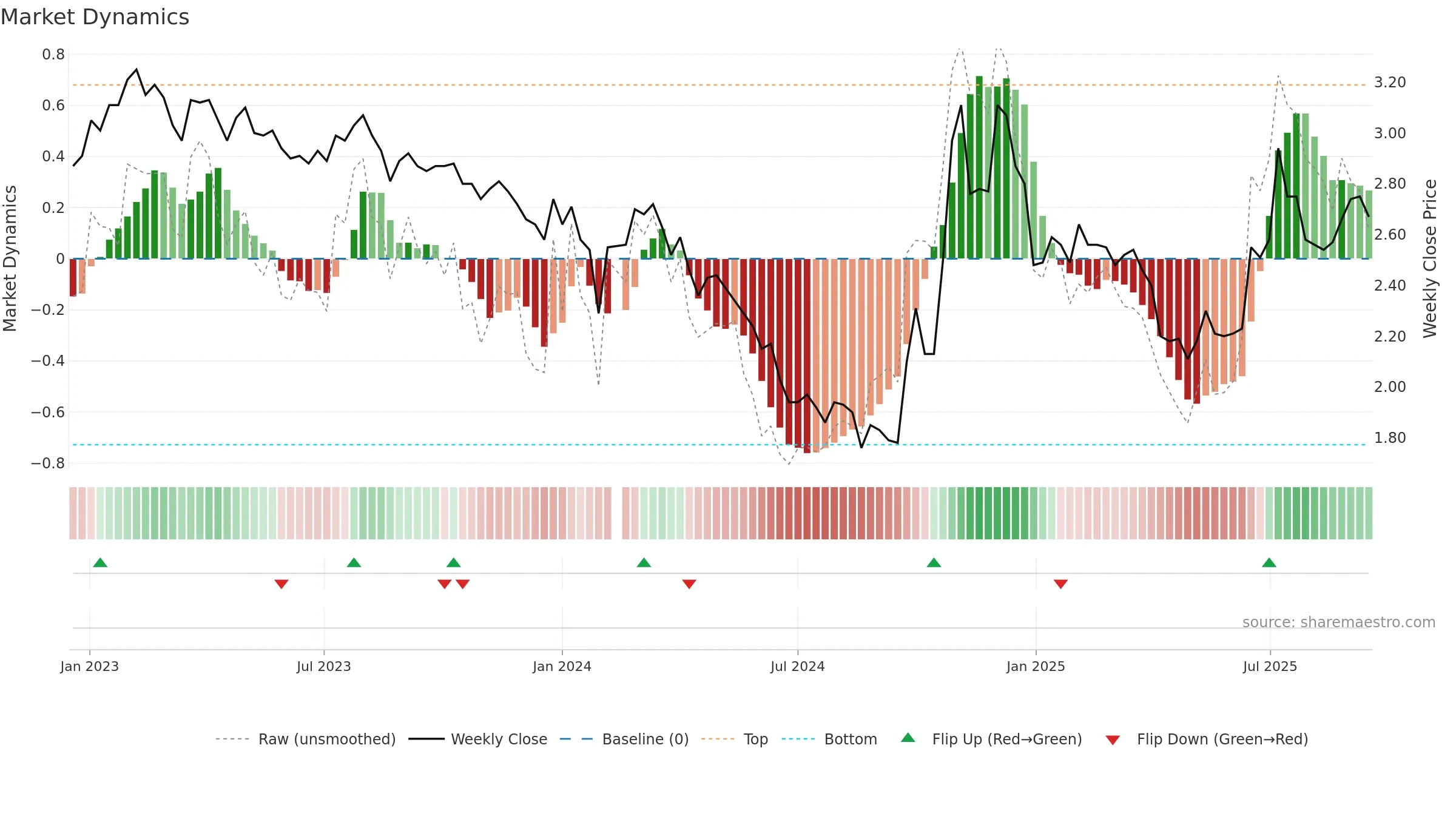
Task: Click the green Flip Up legend triangle icon
Action: pyautogui.click(x=908, y=738)
